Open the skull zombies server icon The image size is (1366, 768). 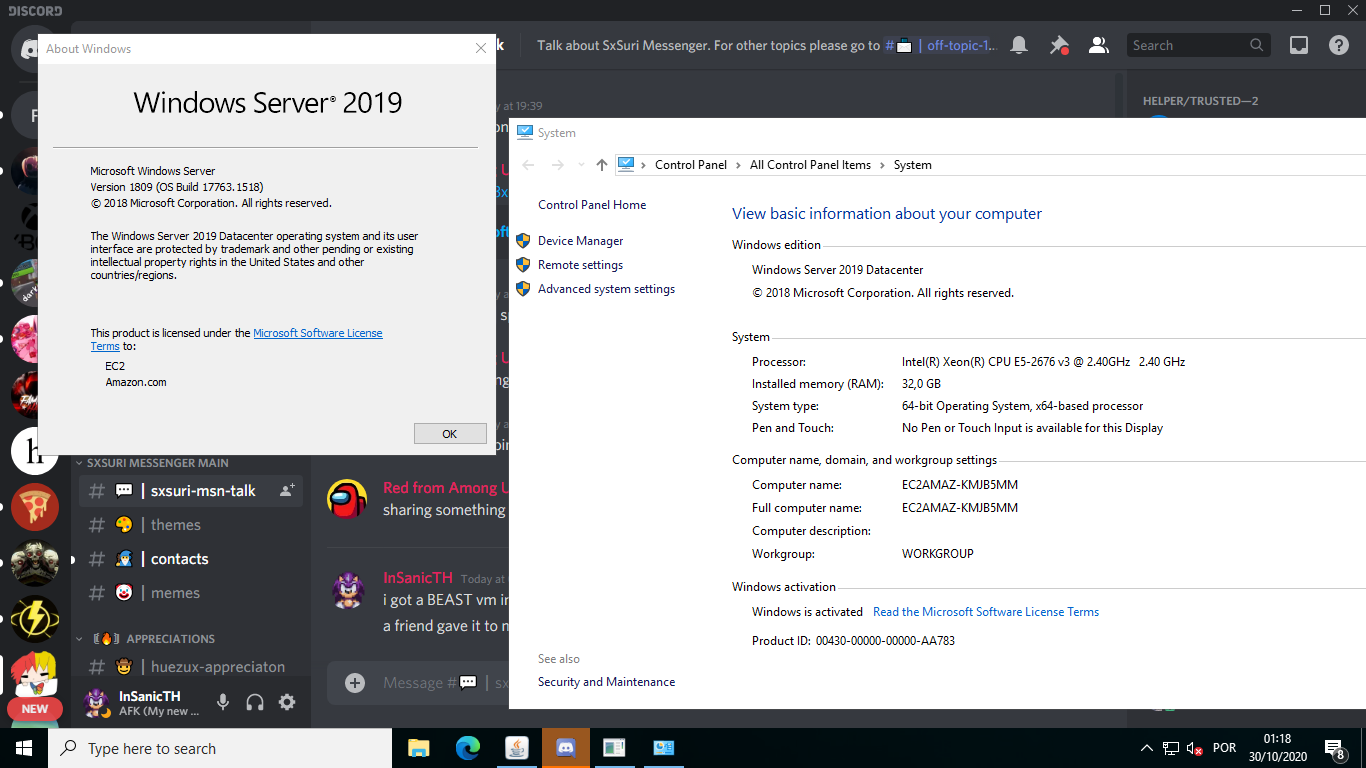[x=35, y=563]
